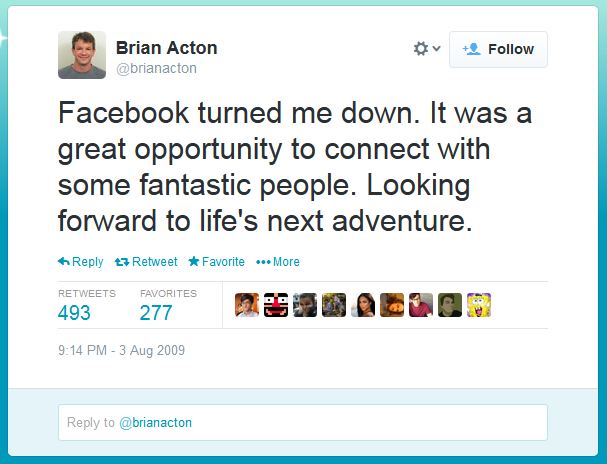
Task: Click the Brian Acton name link
Action: click(x=166, y=48)
